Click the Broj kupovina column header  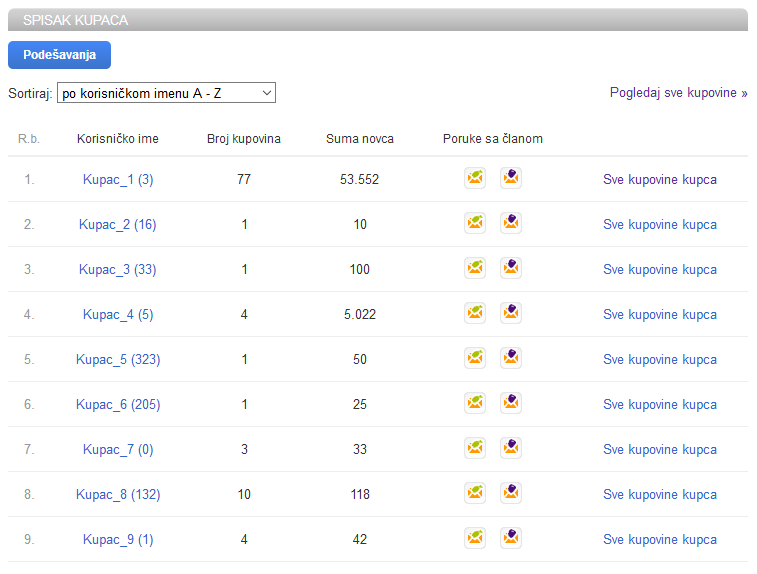point(244,139)
